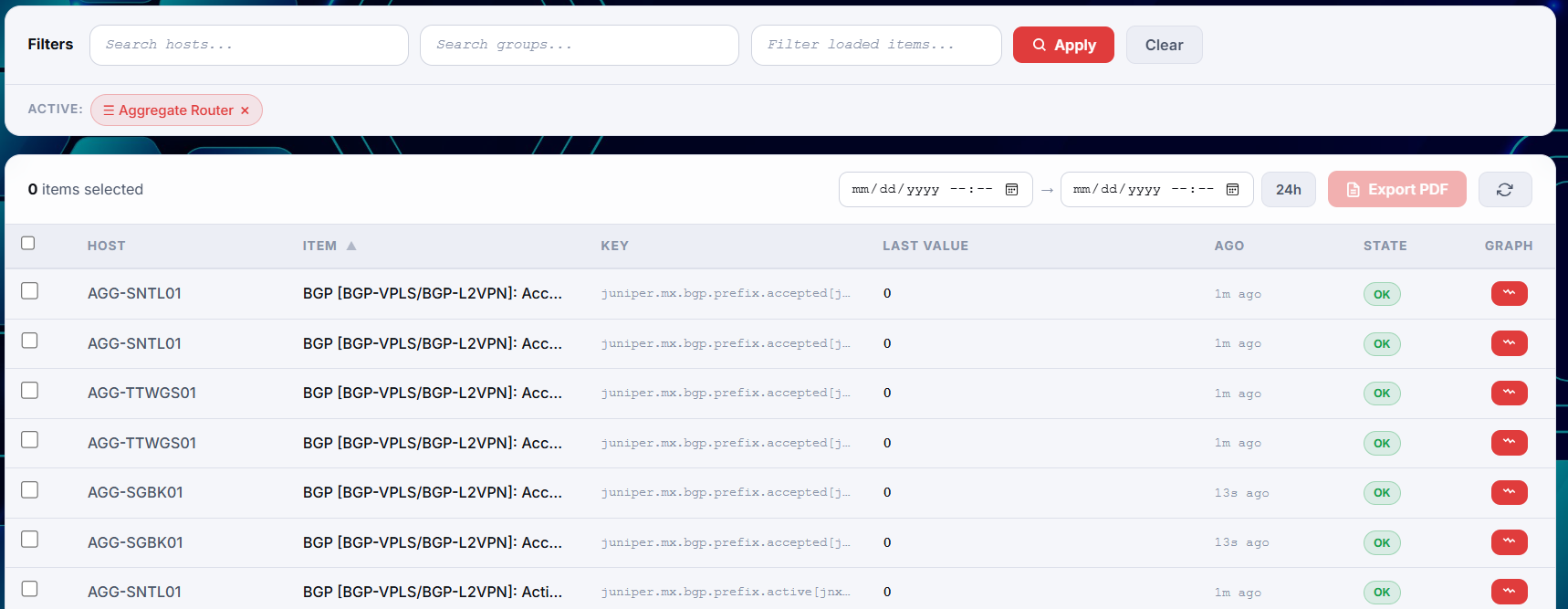1568x609 pixels.
Task: Click the '0 items selected' counter
Action: pos(86,189)
